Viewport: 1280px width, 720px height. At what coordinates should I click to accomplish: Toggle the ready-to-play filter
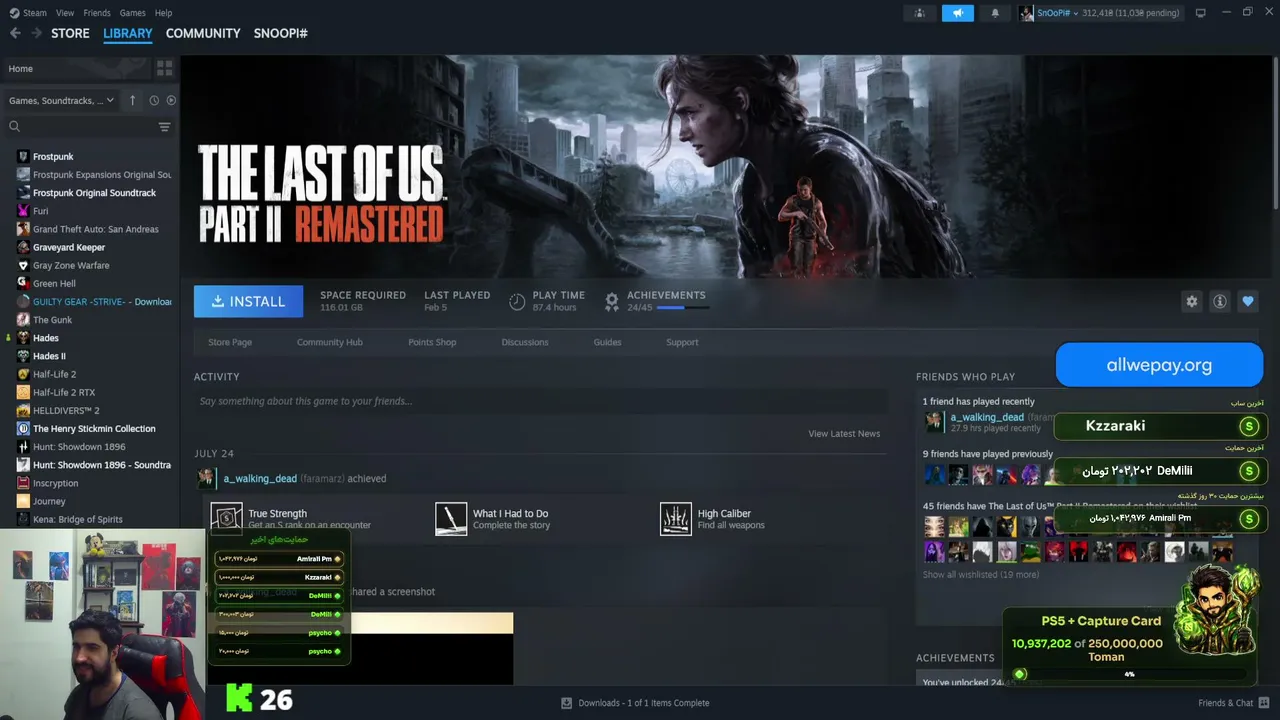(171, 100)
